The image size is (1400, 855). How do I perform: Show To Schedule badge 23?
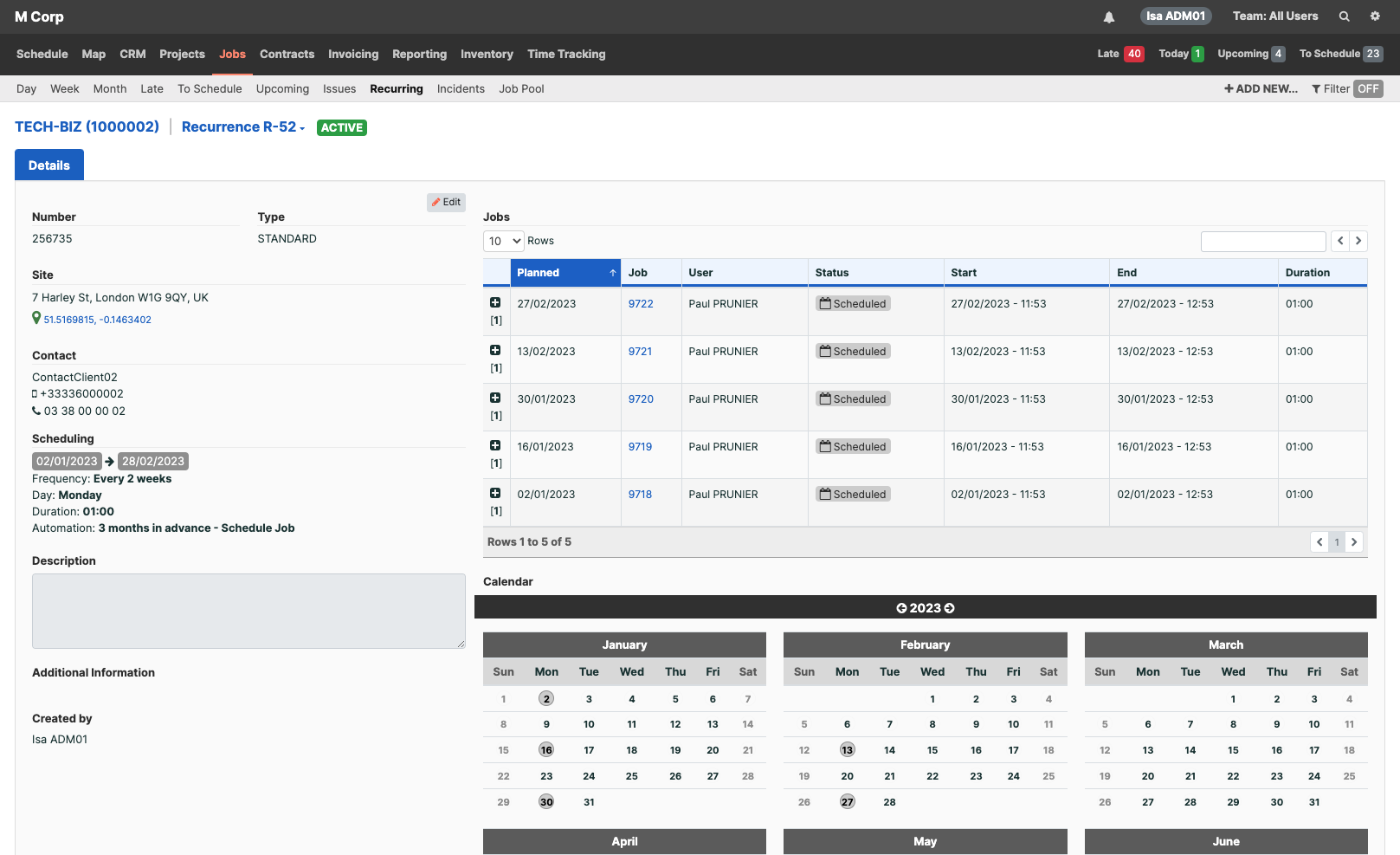tap(1373, 54)
